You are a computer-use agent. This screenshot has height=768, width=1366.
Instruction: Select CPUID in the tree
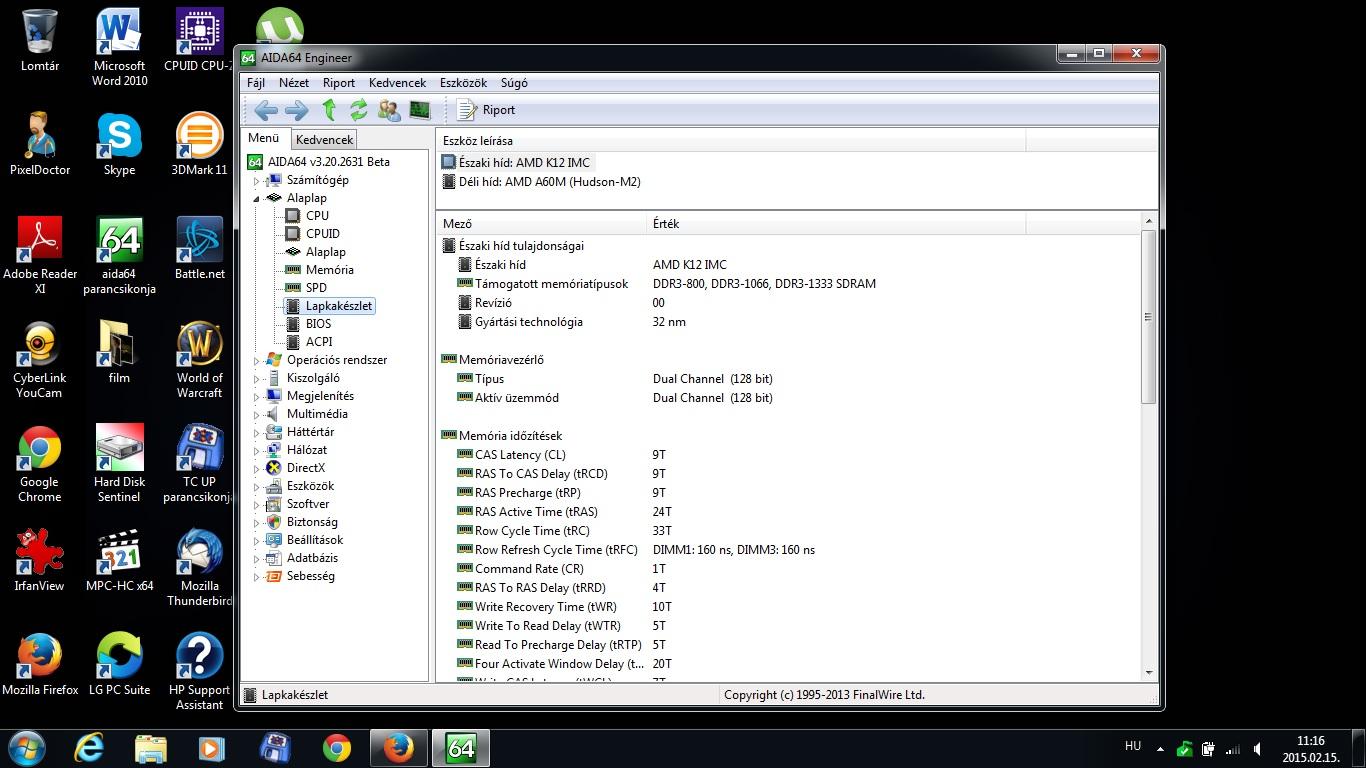coord(323,234)
